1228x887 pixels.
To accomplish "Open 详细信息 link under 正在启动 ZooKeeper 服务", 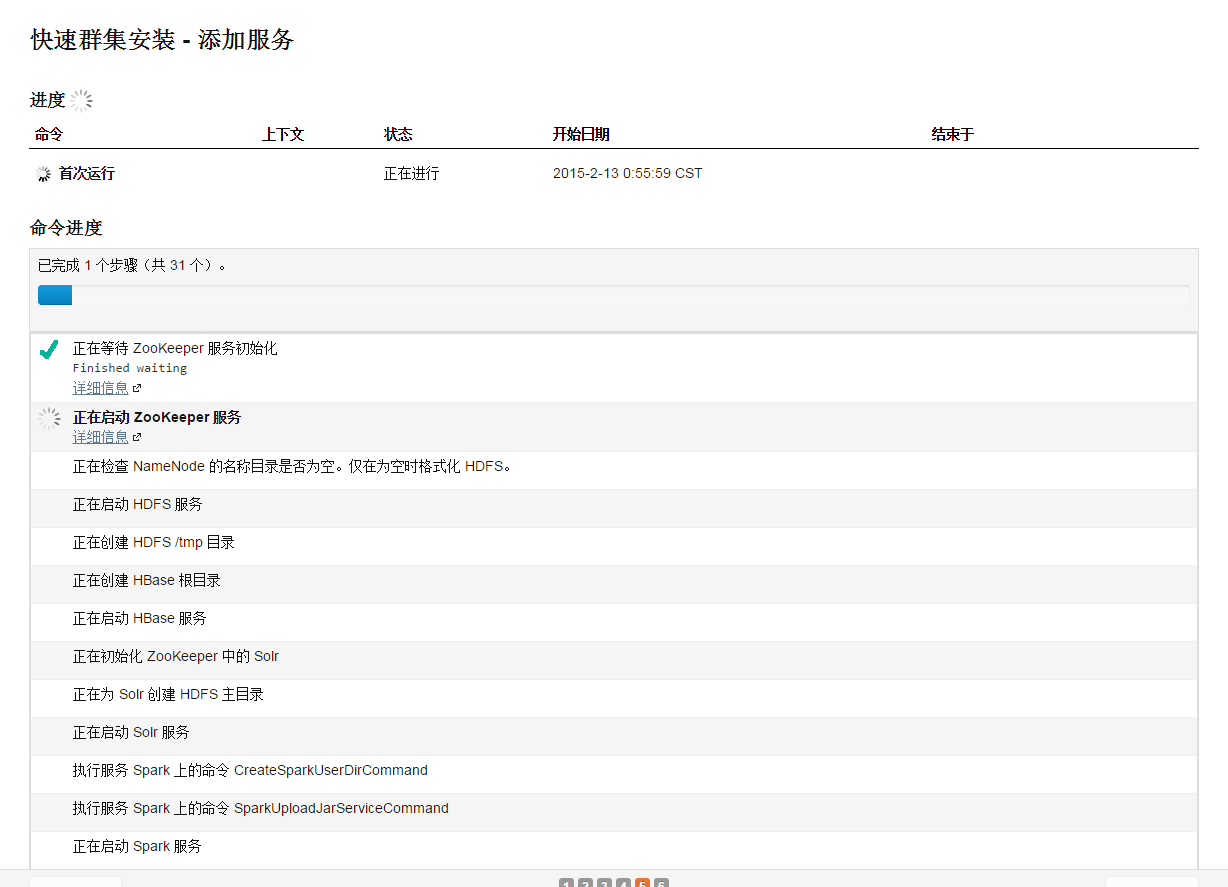I will click(100, 437).
